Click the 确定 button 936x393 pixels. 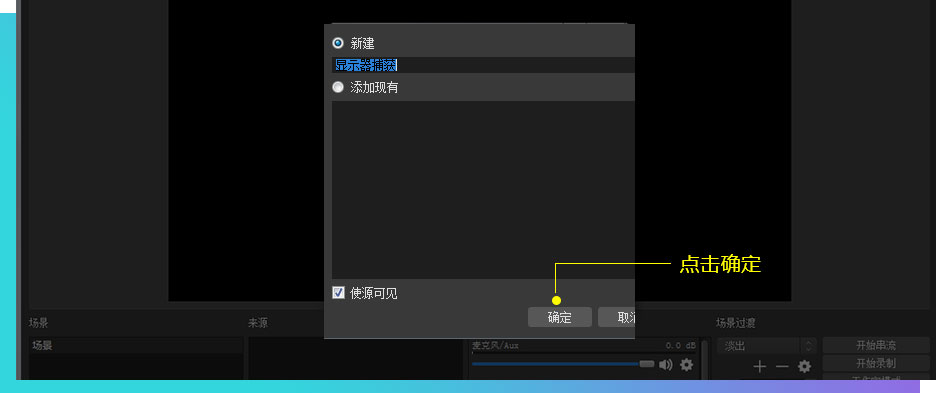point(560,317)
